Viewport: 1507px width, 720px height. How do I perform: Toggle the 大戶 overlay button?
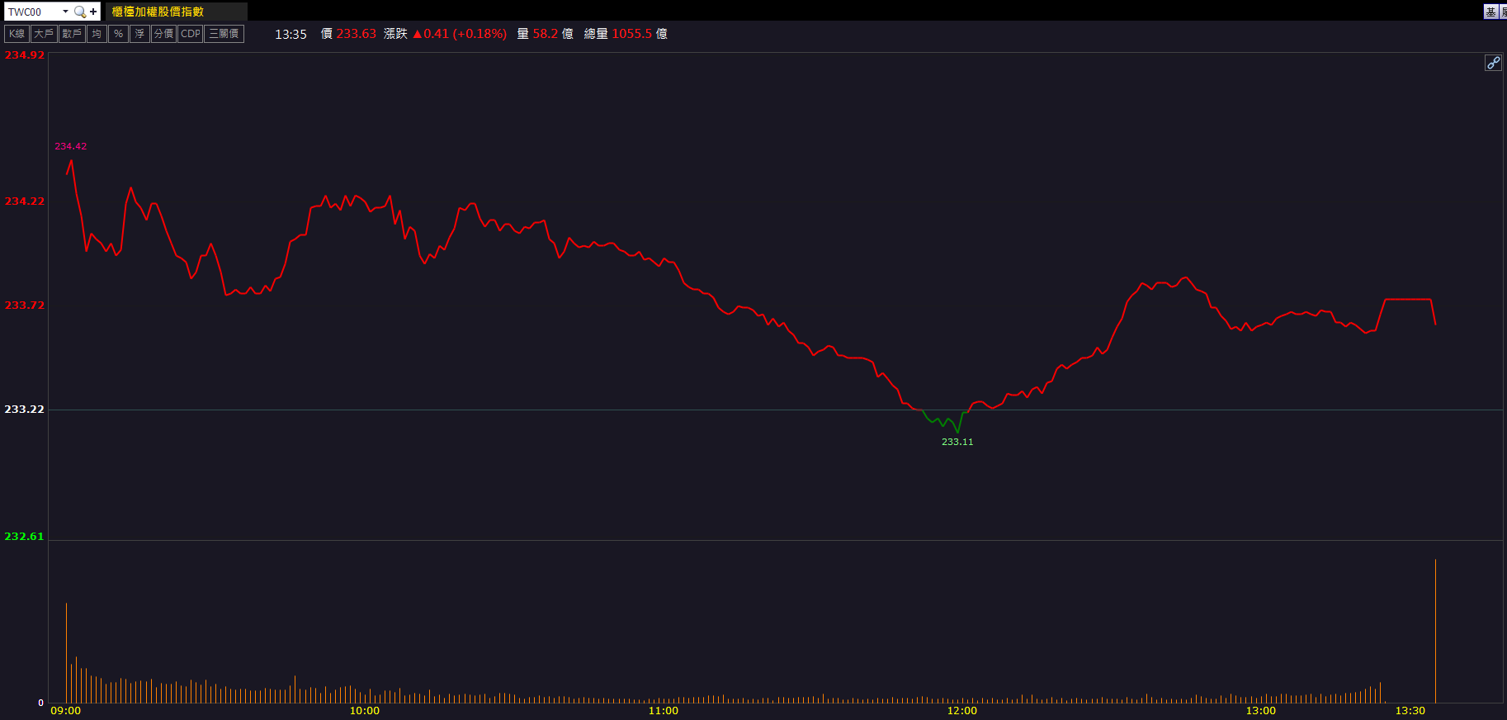(x=43, y=34)
